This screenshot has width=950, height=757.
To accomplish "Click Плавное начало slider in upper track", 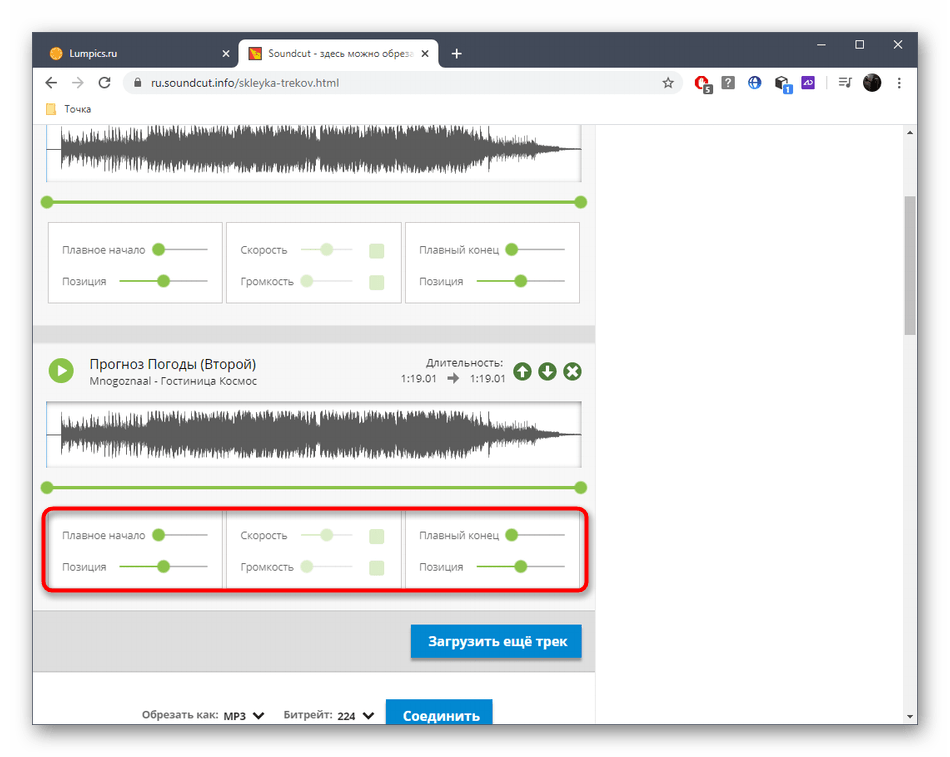I will pyautogui.click(x=180, y=250).
